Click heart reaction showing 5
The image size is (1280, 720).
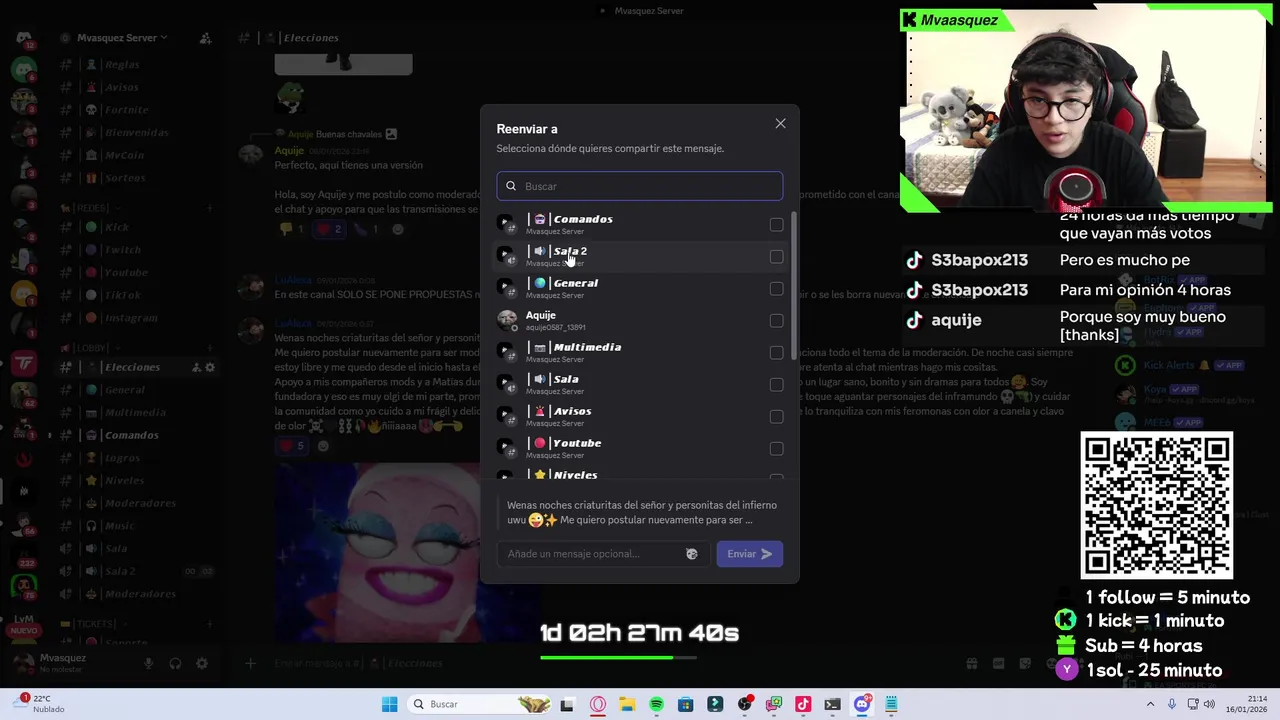tap(292, 446)
